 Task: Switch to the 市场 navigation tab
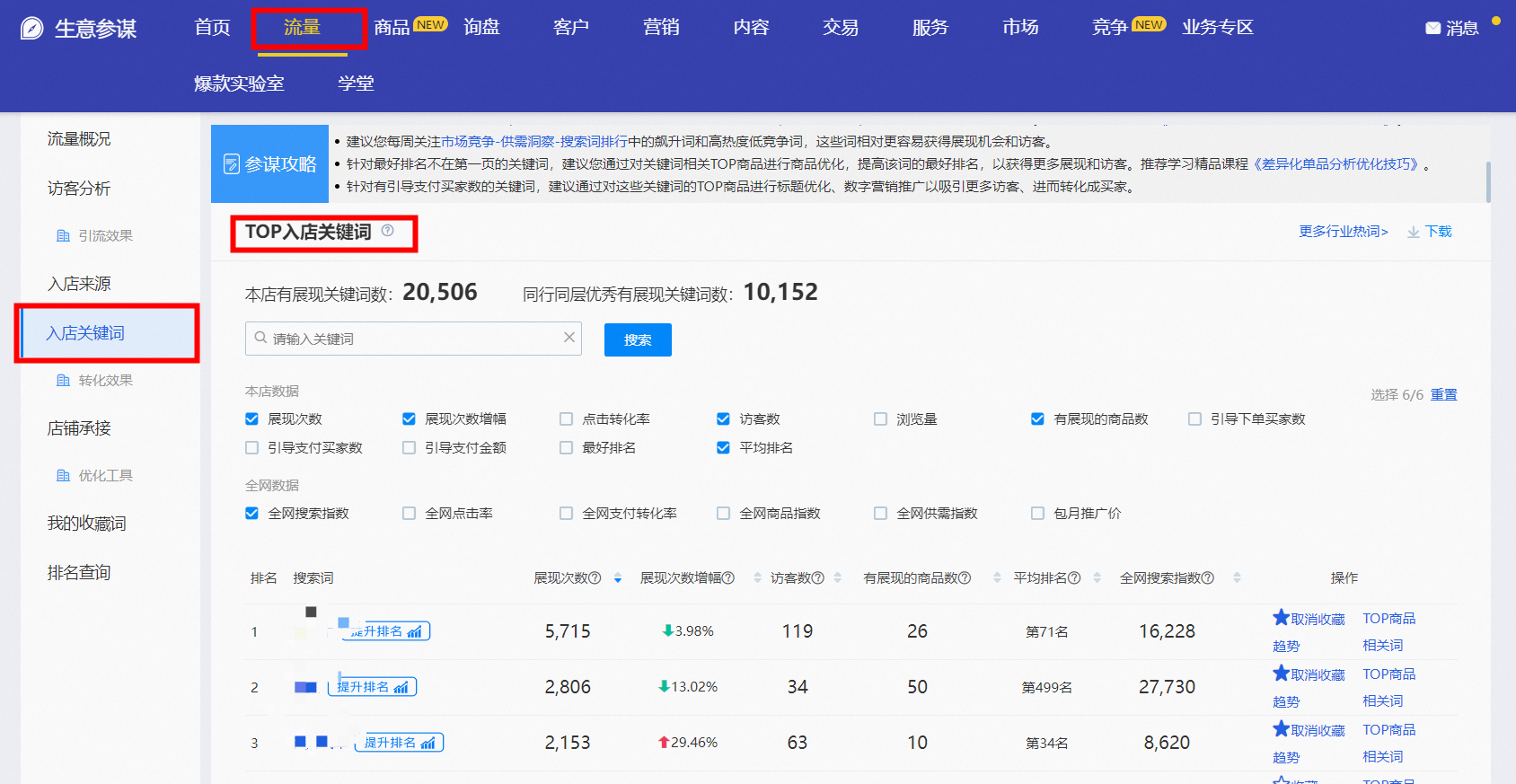(1020, 27)
